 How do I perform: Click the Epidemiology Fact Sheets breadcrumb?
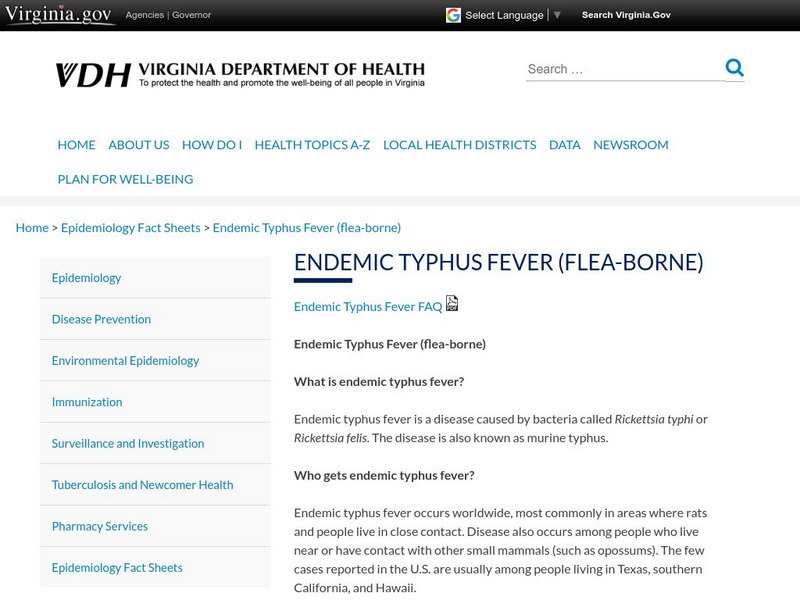(x=133, y=227)
